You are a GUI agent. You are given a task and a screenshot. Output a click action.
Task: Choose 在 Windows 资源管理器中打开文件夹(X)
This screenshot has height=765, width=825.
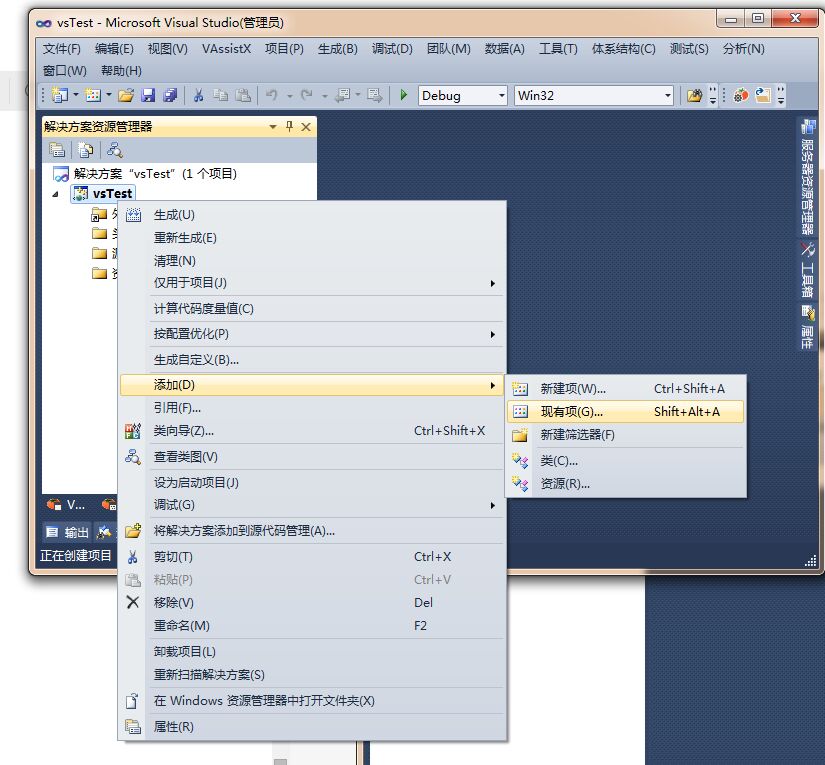[313, 701]
